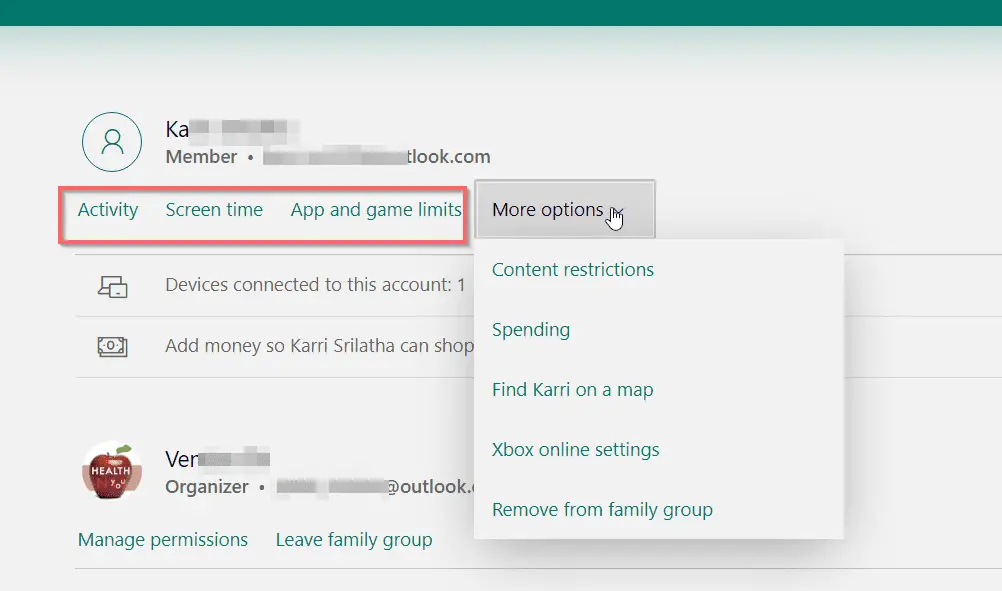Select Content restrictions from the menu

point(573,270)
